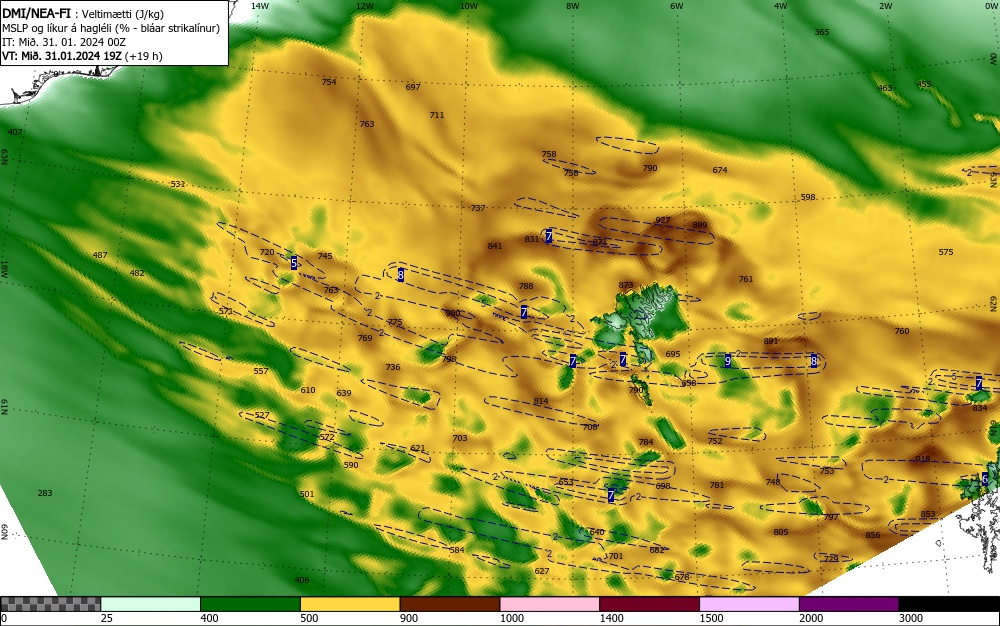Viewport: 1000px width, 626px height.
Task: Click the MSLP og líkur á hagléli line
Action: tap(111, 28)
